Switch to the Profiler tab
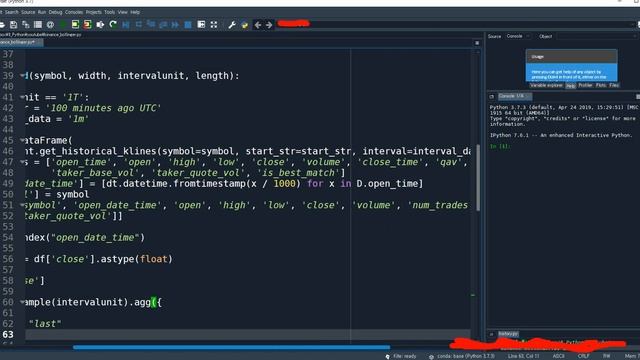This screenshot has width=640, height=360. click(x=585, y=85)
